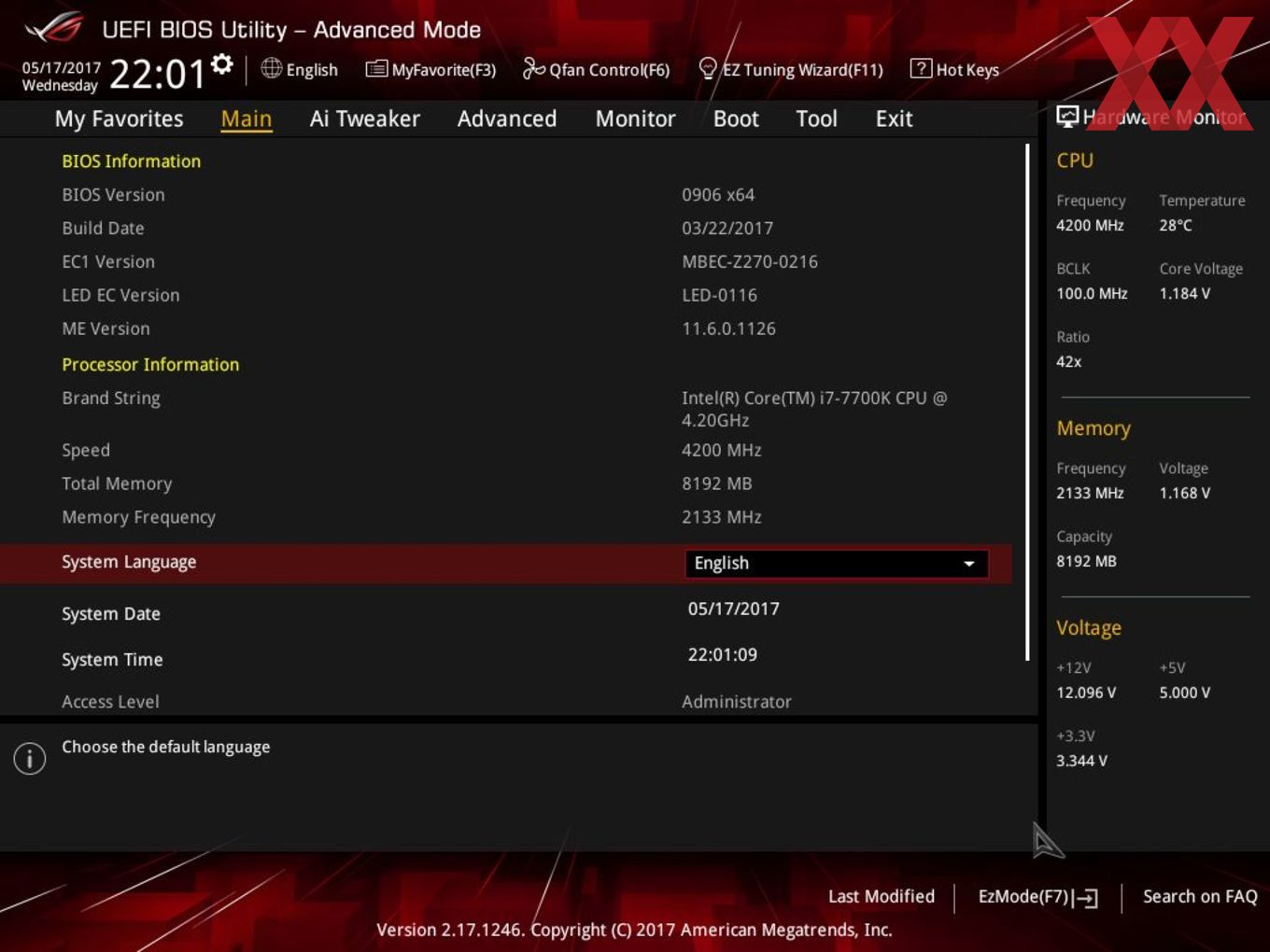
Task: Click the Core Voltage 1.184 V reading
Action: click(1184, 293)
